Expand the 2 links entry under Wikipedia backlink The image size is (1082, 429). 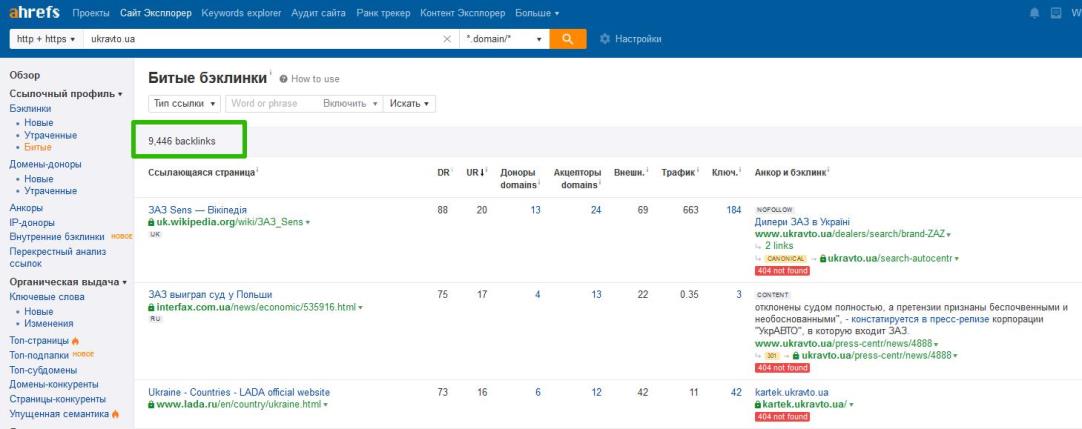tap(779, 246)
